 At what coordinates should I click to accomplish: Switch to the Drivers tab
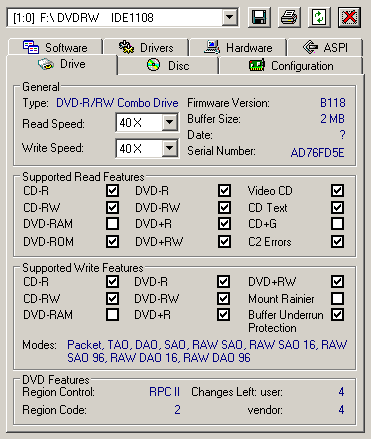[146, 47]
